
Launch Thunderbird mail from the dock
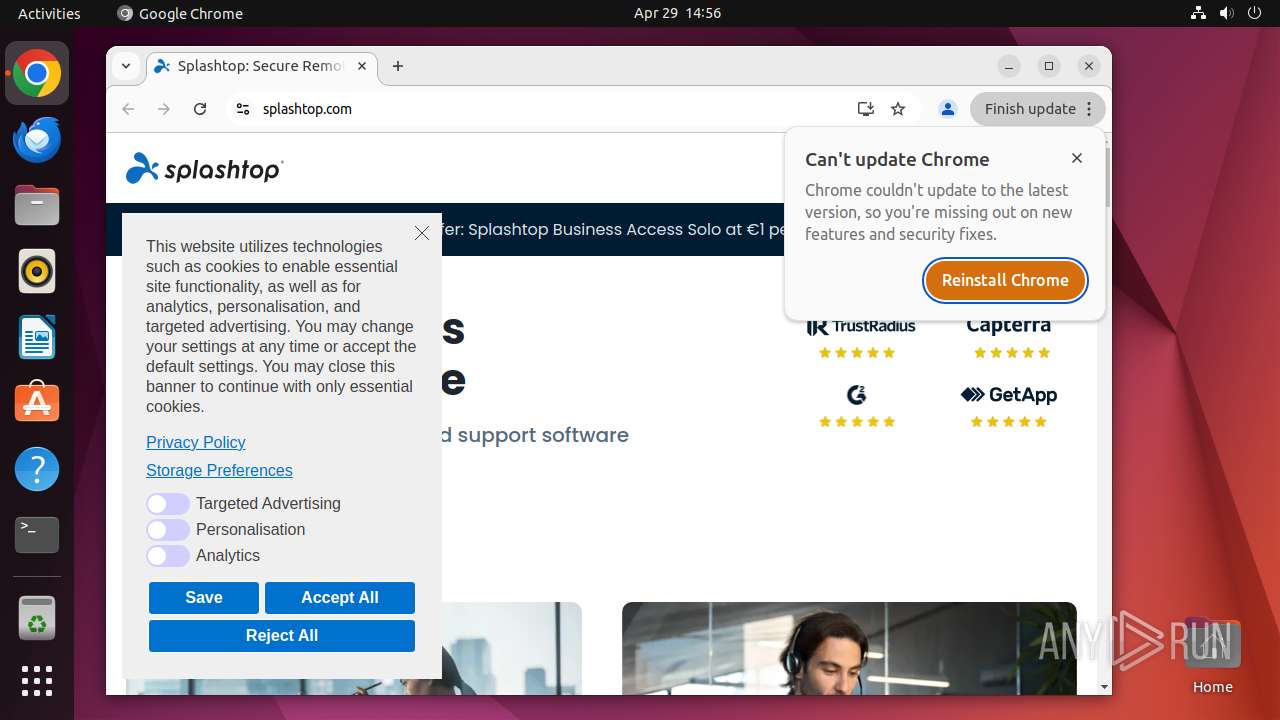[x=37, y=140]
